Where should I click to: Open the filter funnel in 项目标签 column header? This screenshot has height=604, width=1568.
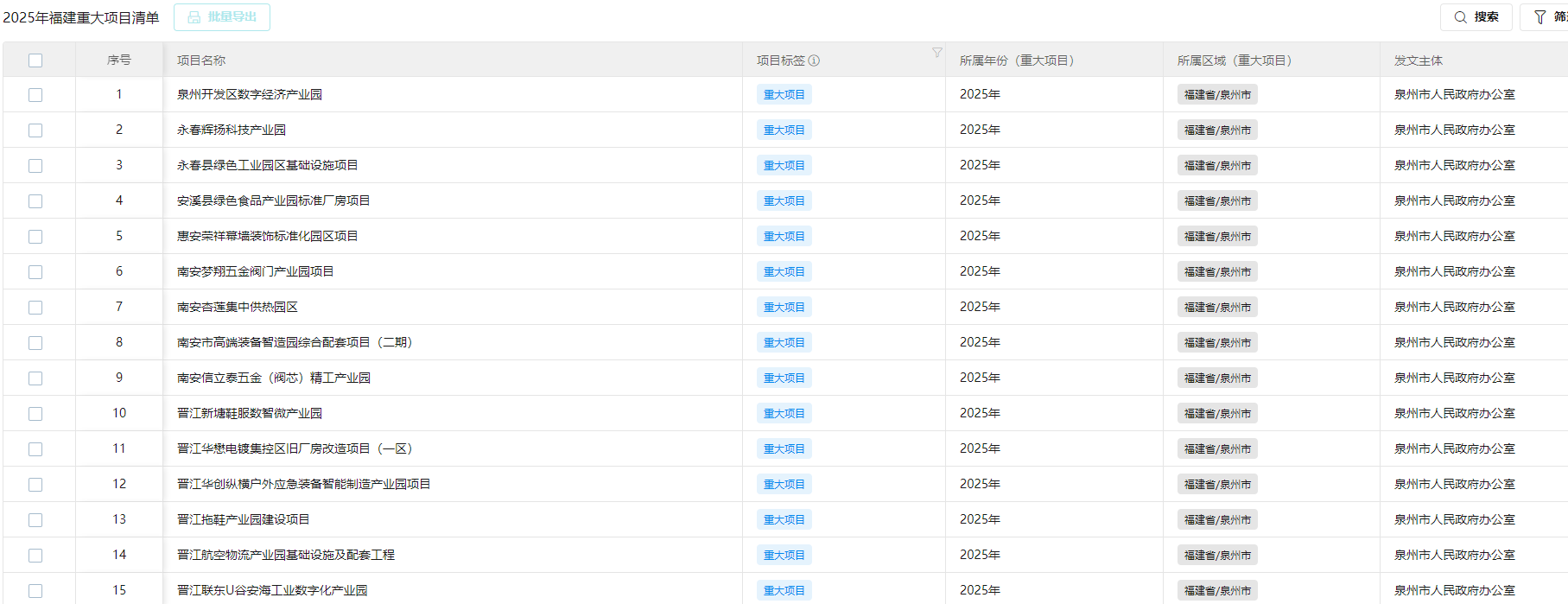coord(936,53)
